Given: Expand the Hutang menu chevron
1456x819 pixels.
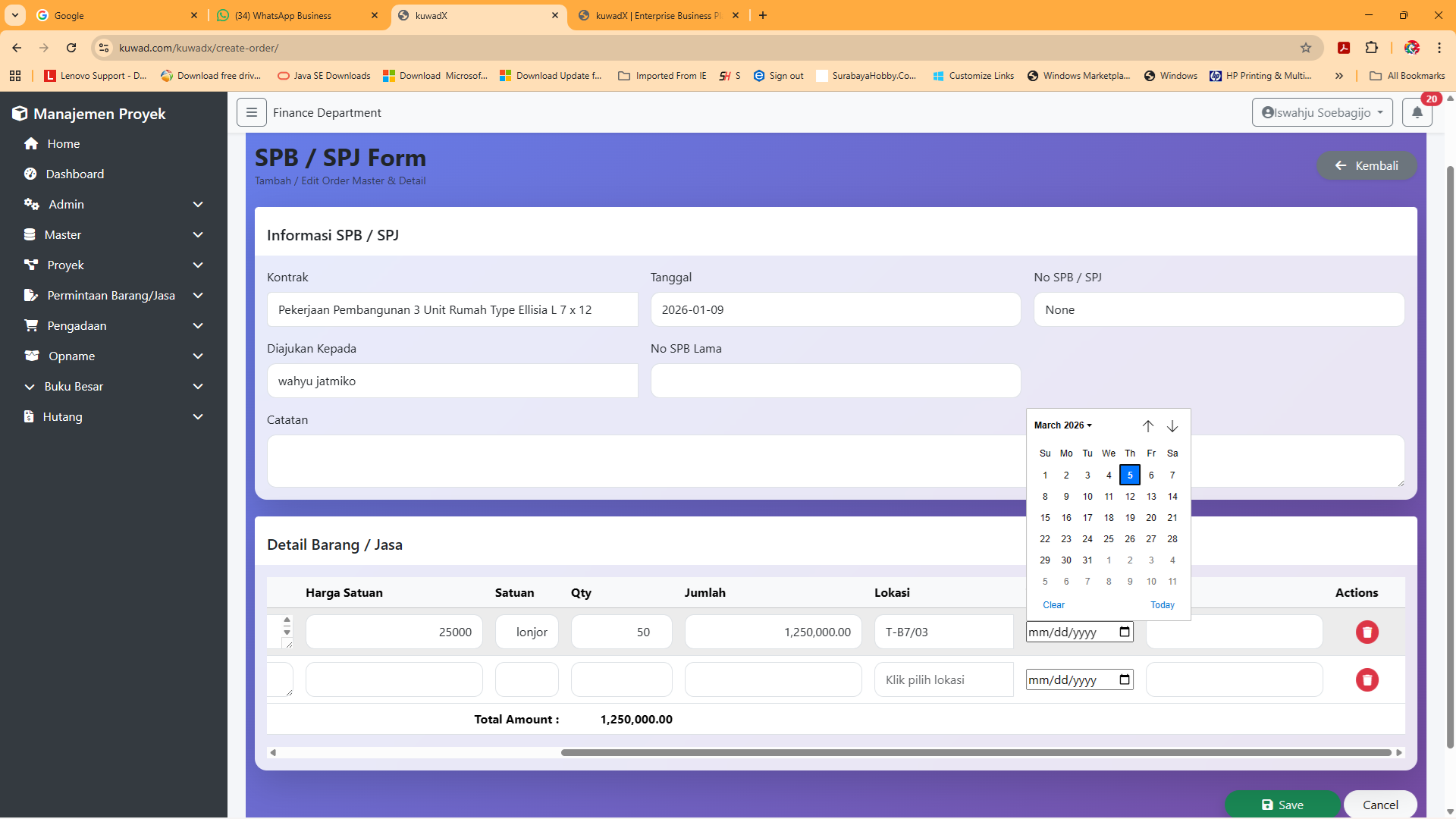Looking at the screenshot, I should 198,417.
